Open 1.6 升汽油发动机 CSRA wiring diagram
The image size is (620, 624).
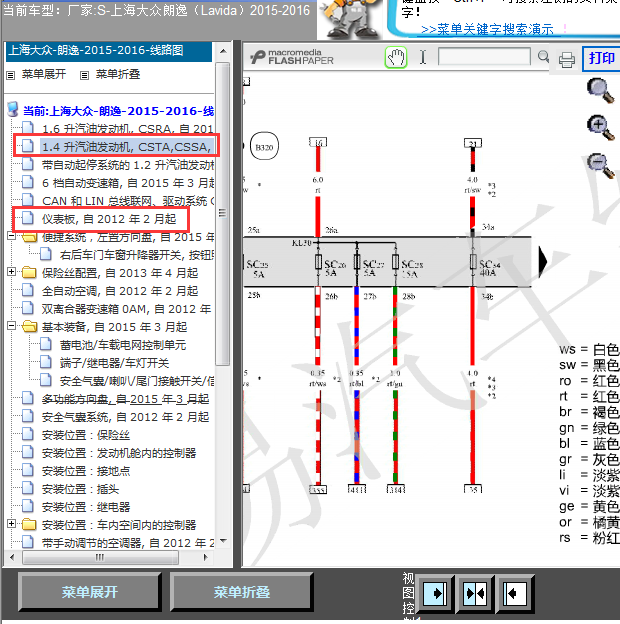point(127,129)
